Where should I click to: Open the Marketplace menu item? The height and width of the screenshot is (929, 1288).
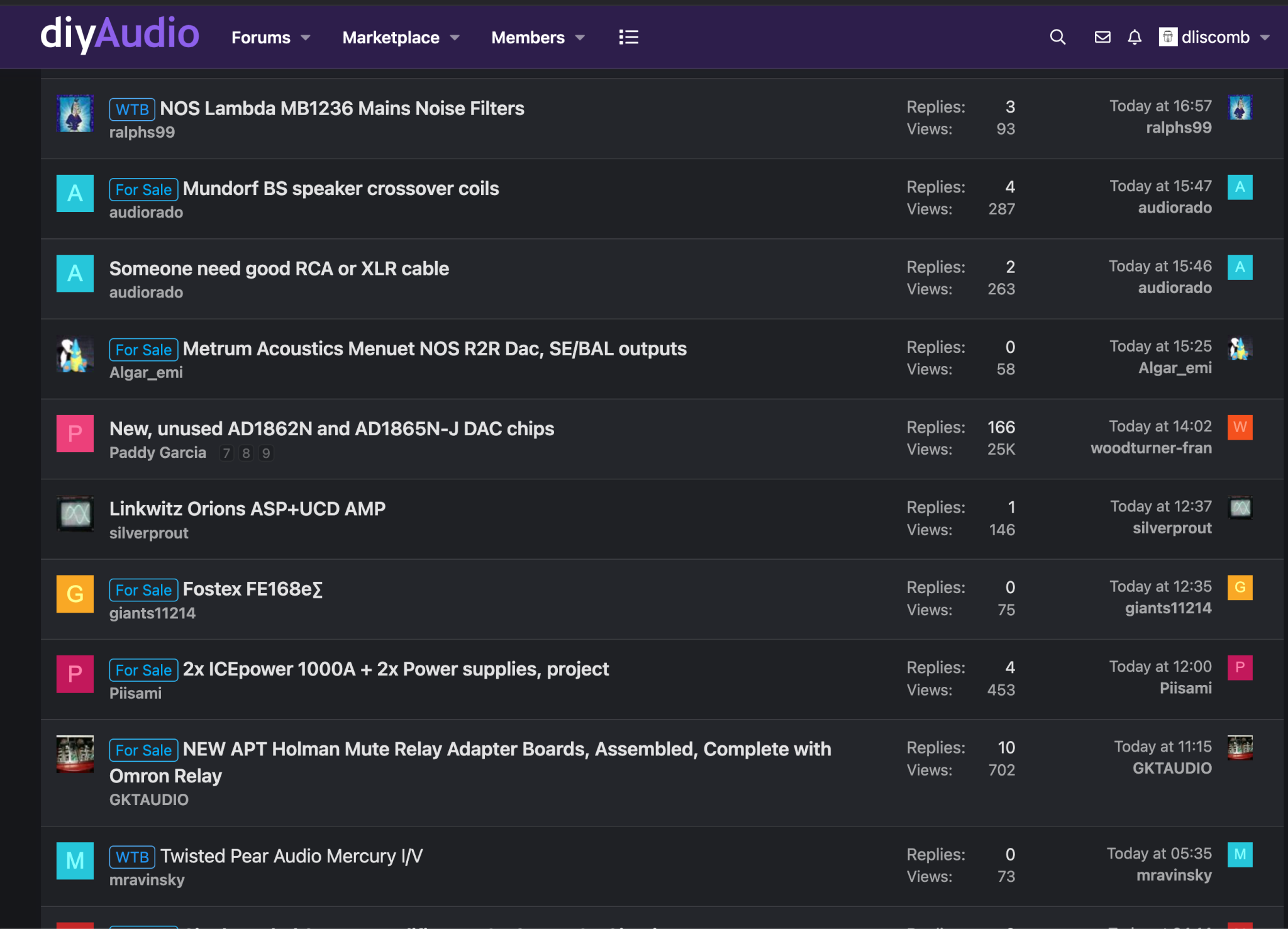pos(391,38)
